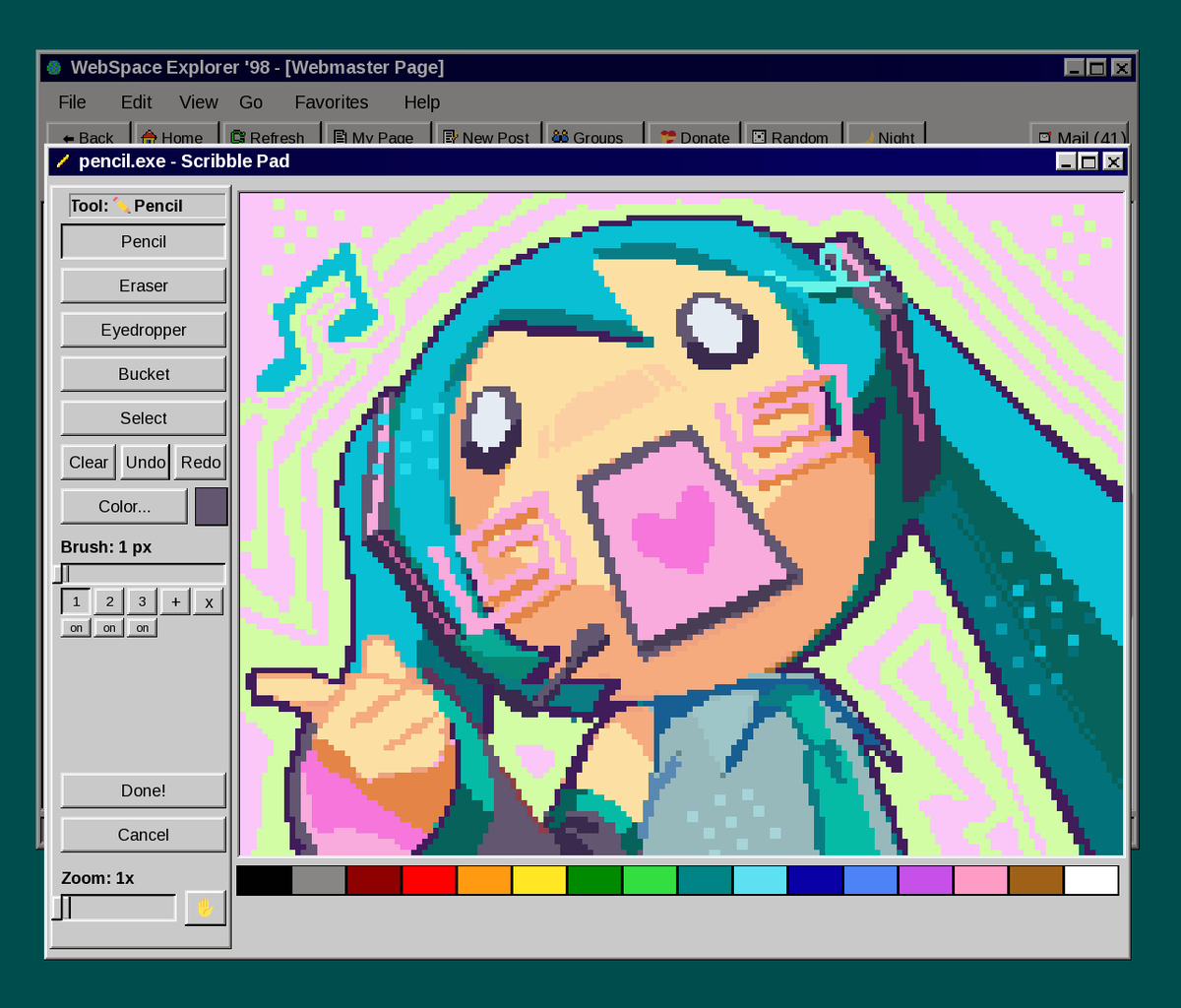The image size is (1181, 1008).
Task: Open the Help menu
Action: tap(421, 102)
